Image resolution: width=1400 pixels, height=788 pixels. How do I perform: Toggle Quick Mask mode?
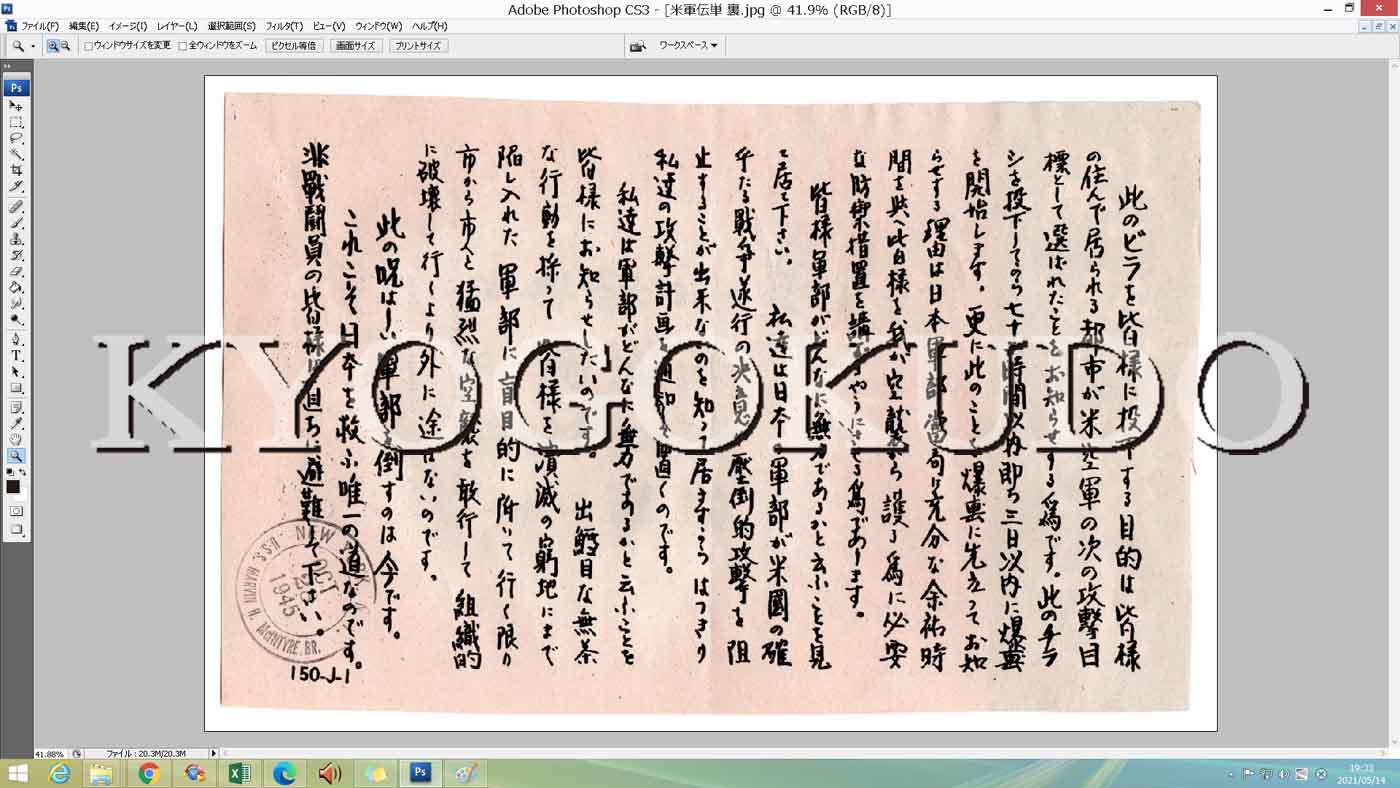point(16,510)
